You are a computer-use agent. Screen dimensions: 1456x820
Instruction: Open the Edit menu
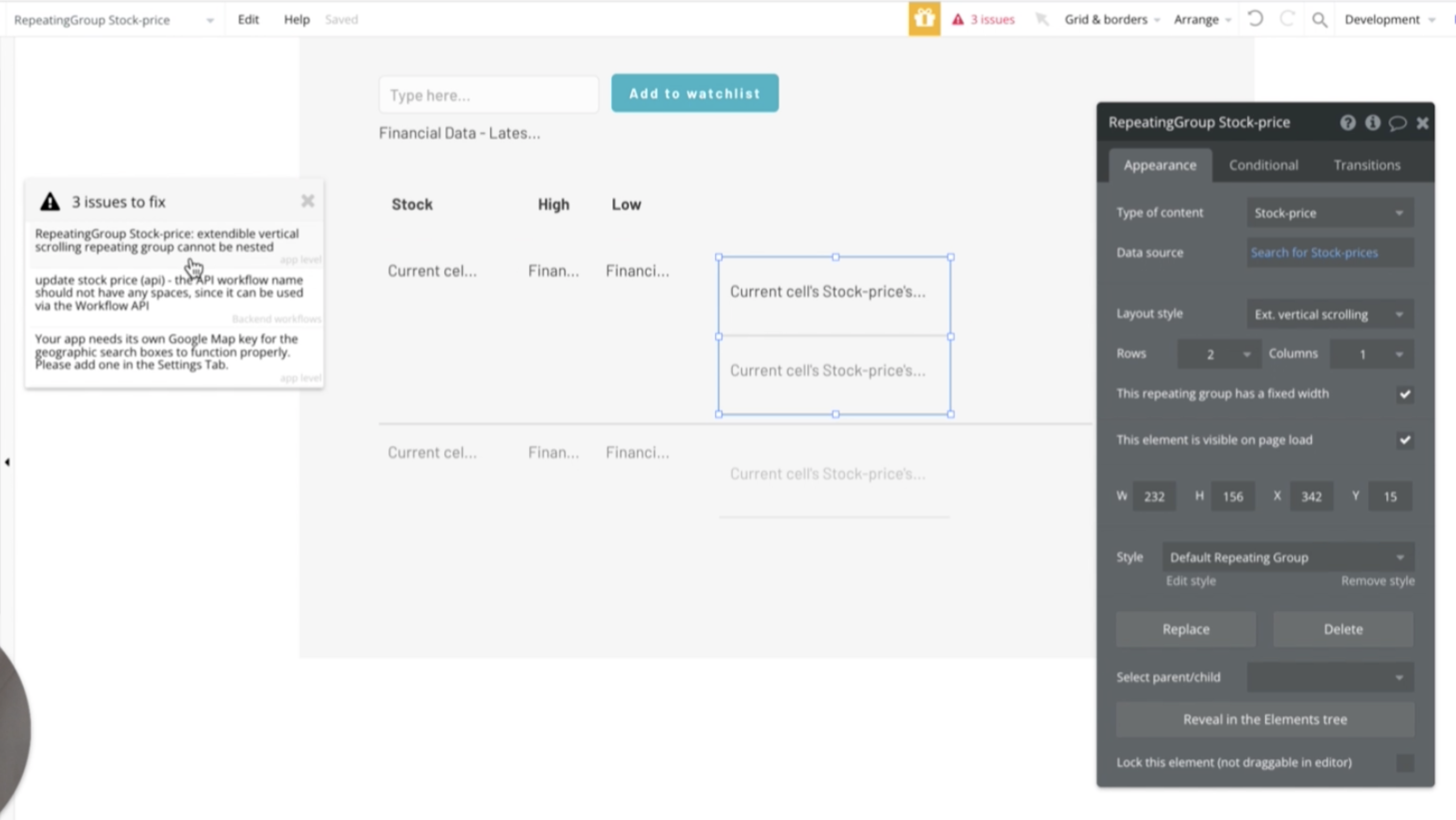click(247, 19)
